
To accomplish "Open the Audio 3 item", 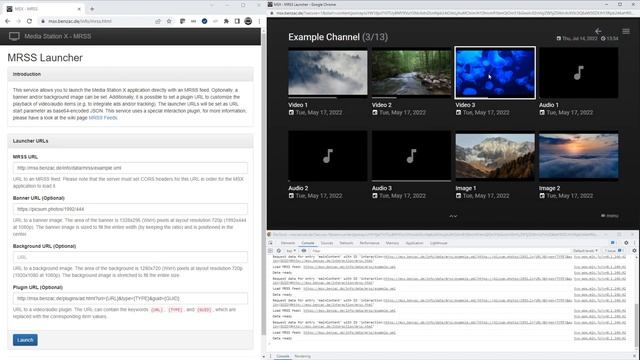I will pyautogui.click(x=411, y=156).
